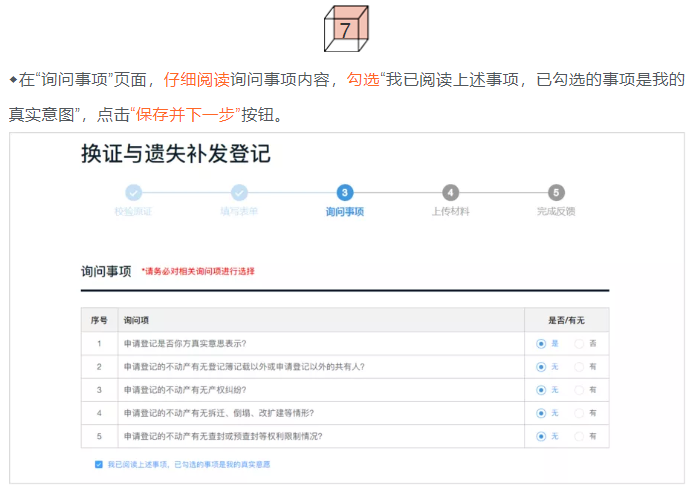This screenshot has height=494, width=696.
Task: Open the 校验凭证 step label
Action: (134, 212)
